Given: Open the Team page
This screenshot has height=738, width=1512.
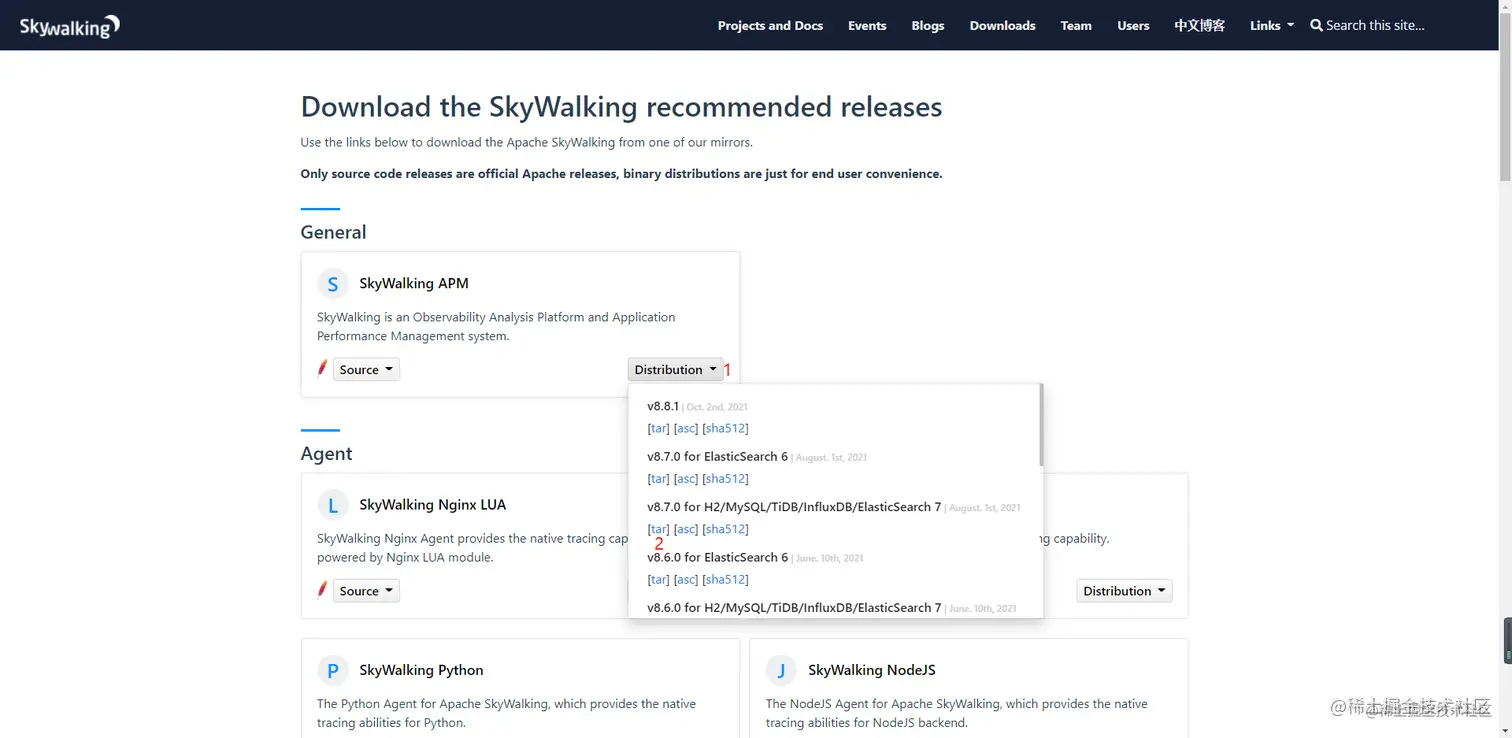Looking at the screenshot, I should pos(1076,25).
